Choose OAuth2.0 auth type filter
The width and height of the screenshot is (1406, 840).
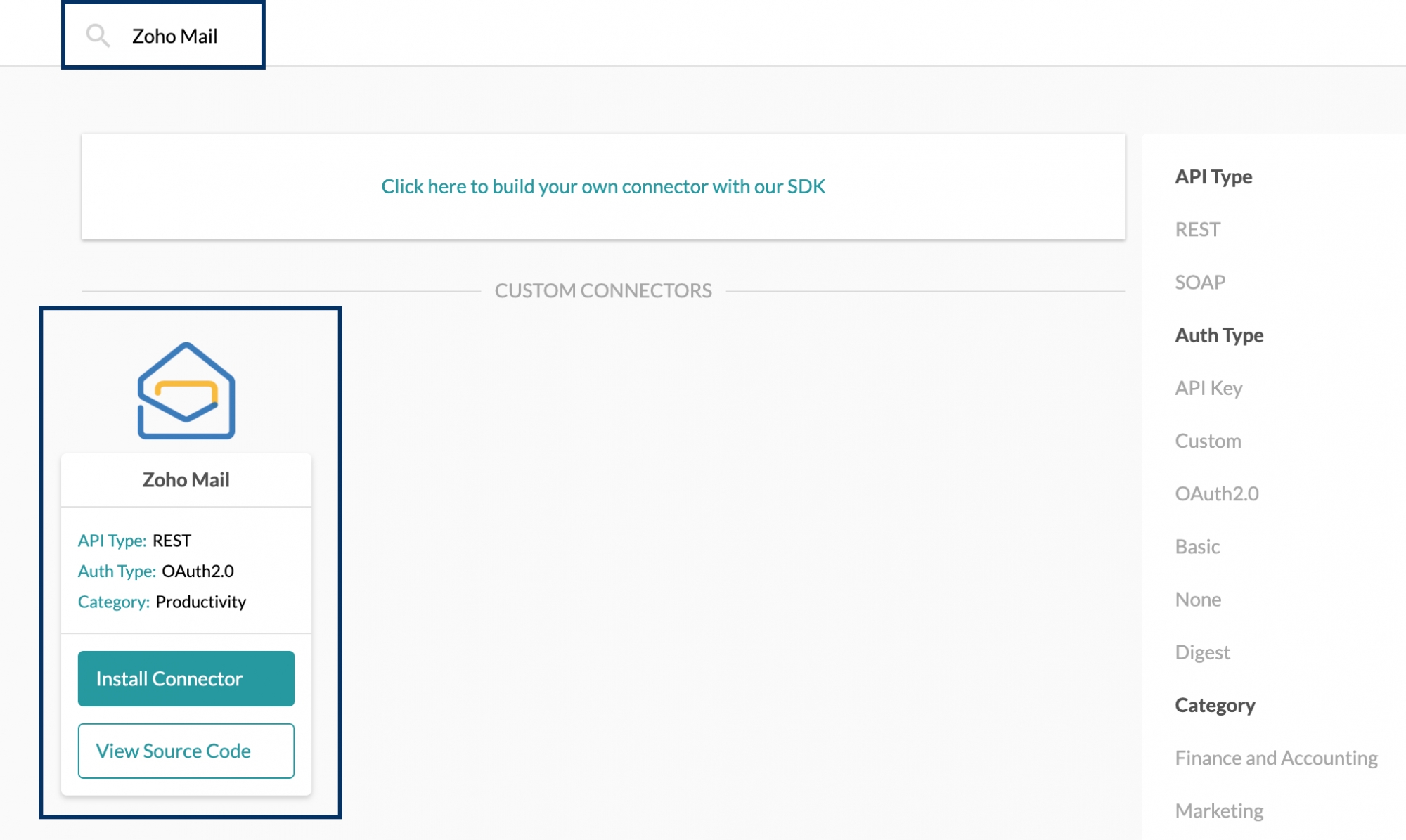tap(1216, 493)
